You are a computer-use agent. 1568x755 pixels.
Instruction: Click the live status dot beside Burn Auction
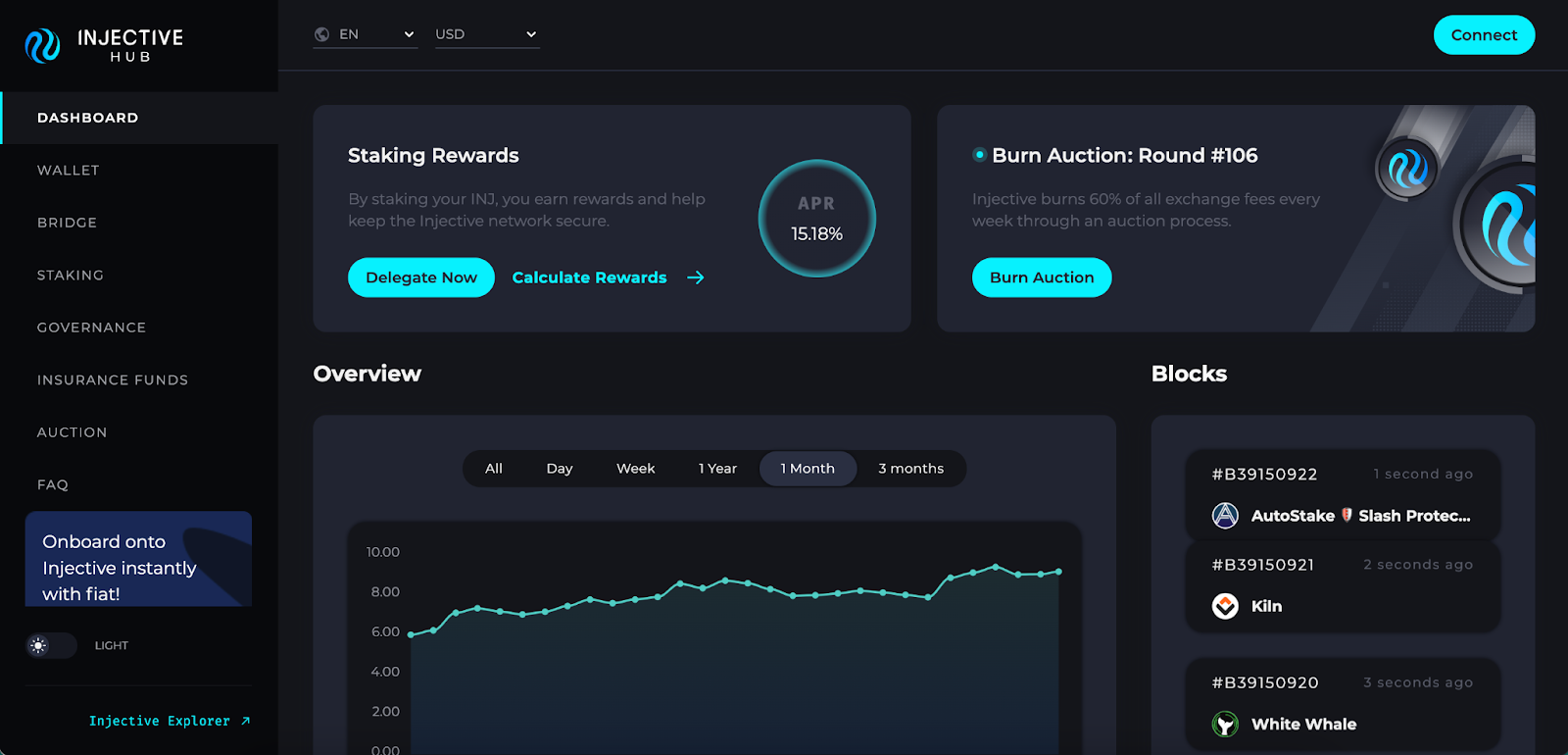point(979,155)
